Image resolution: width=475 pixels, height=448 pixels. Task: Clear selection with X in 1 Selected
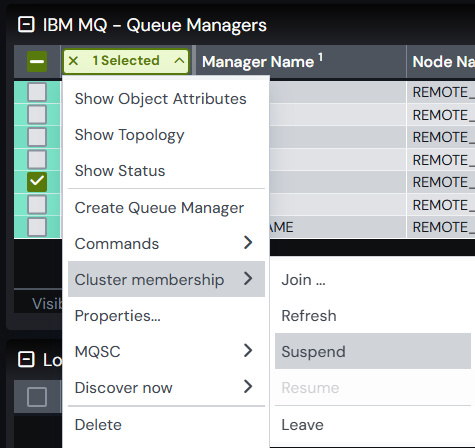(x=73, y=61)
